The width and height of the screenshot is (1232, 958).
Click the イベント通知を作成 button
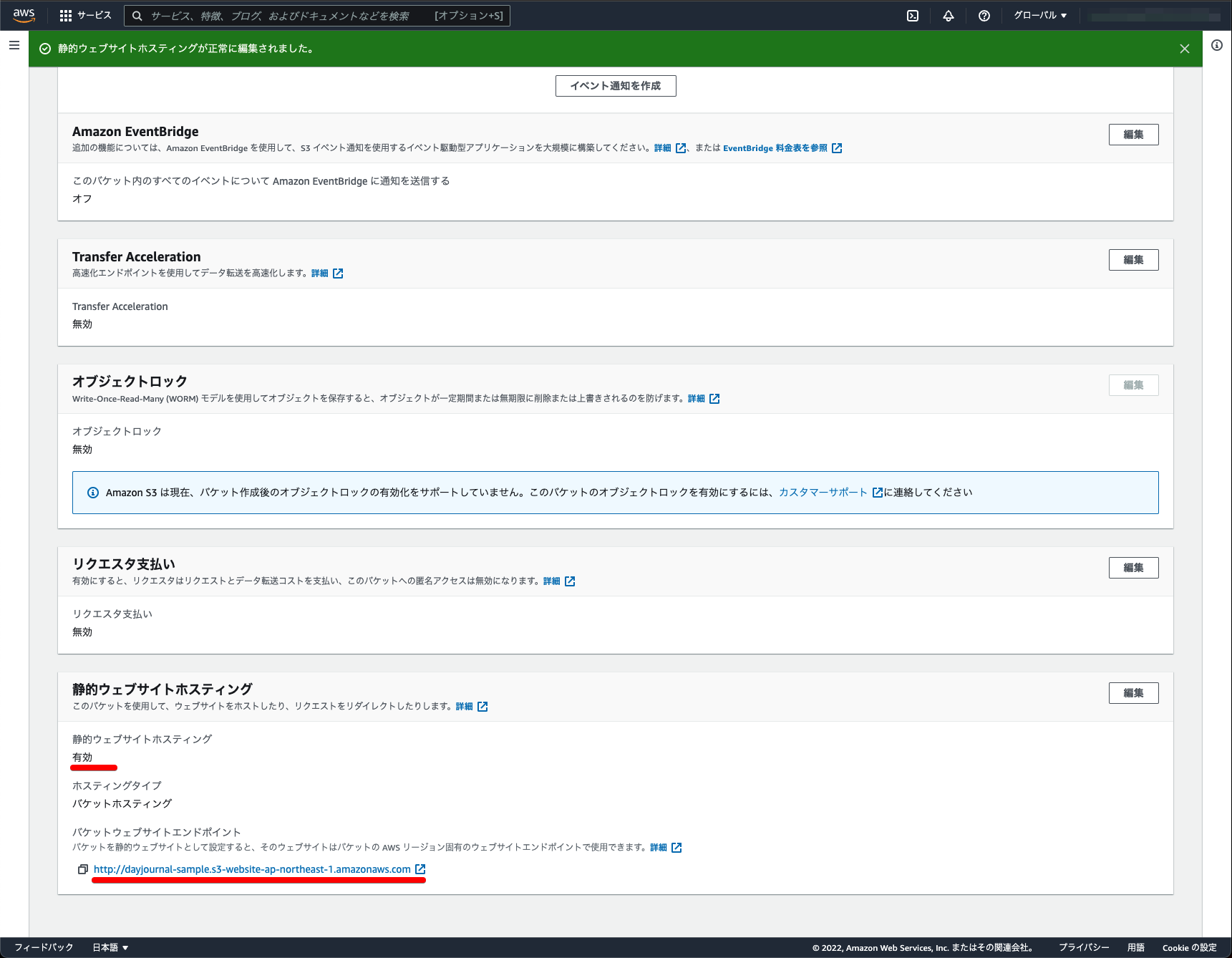[x=616, y=86]
